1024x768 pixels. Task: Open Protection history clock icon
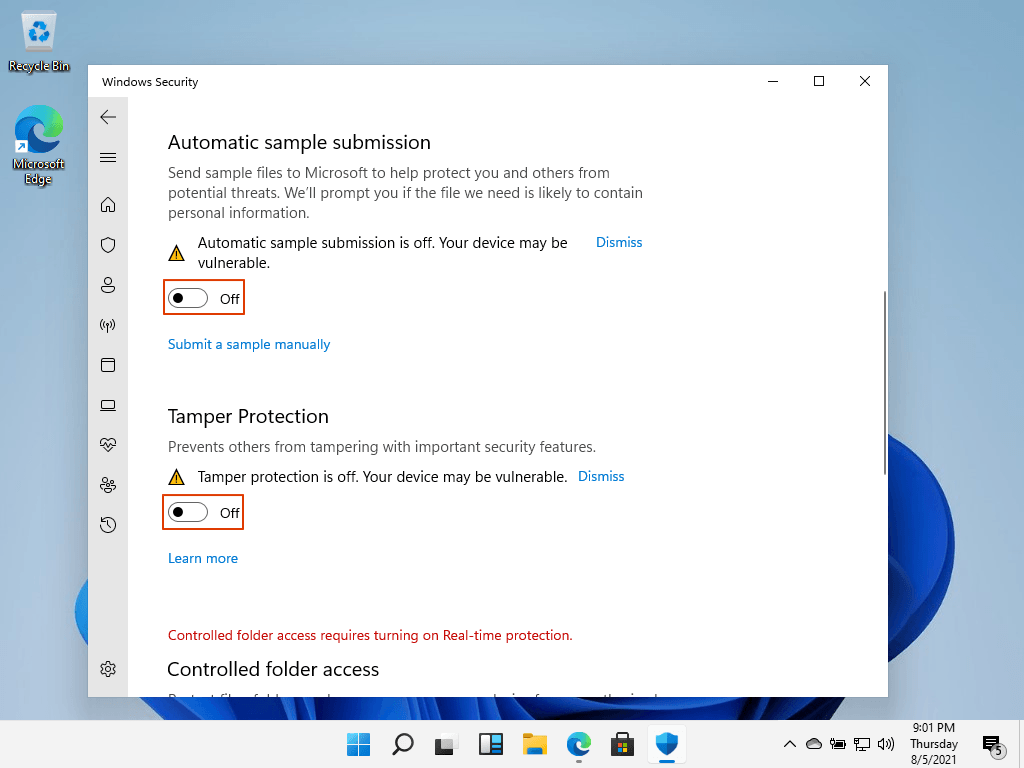tap(108, 525)
